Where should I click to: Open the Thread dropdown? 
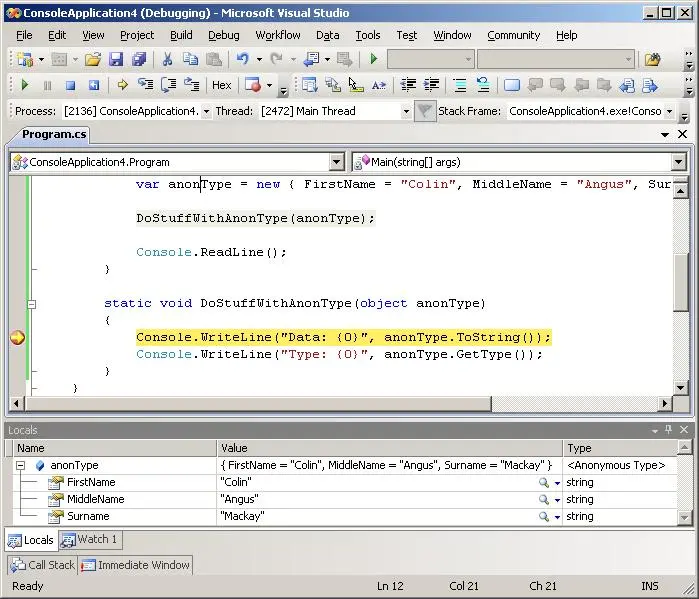pos(406,111)
